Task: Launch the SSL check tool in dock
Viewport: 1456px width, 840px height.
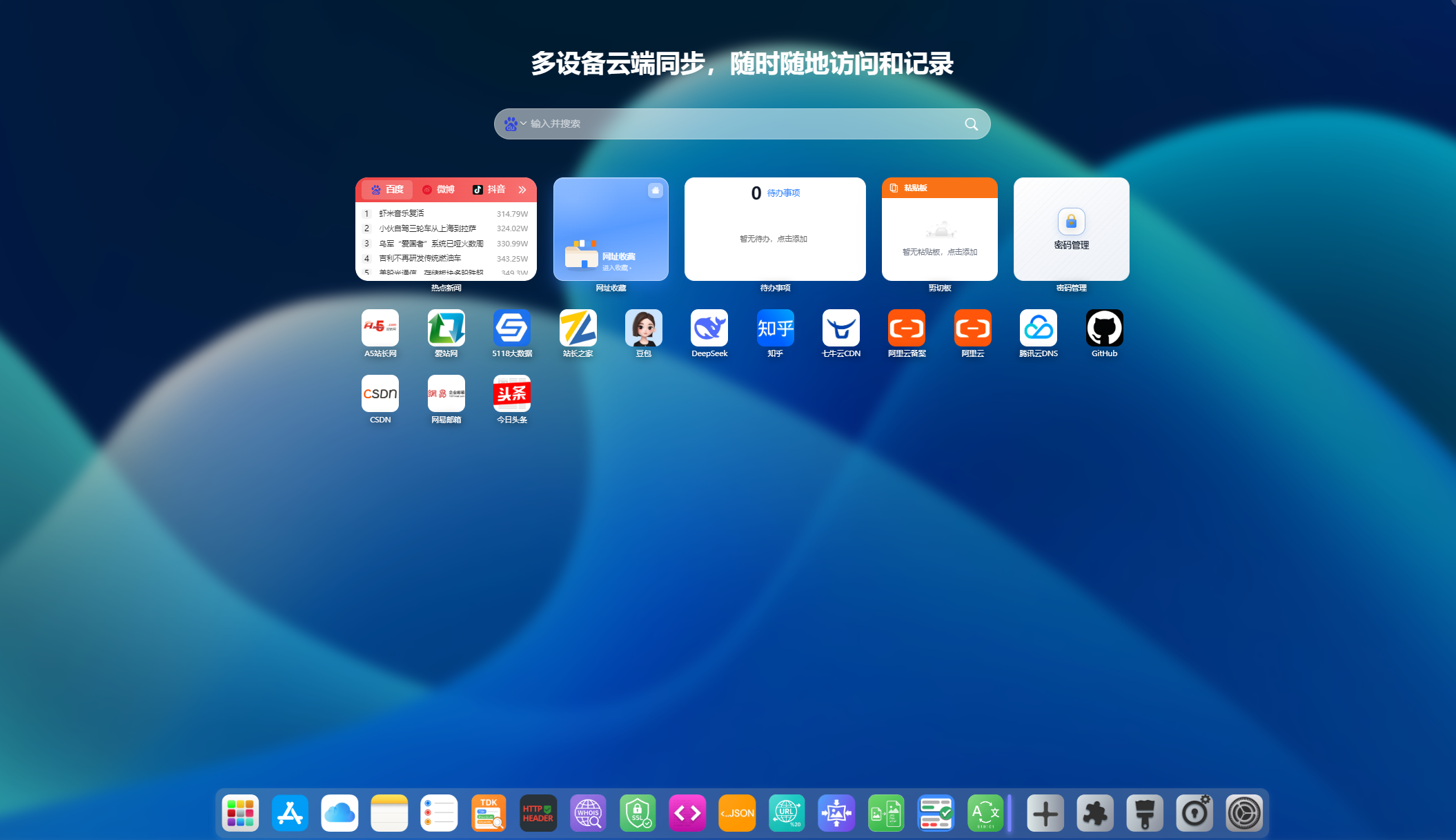Action: click(x=638, y=813)
